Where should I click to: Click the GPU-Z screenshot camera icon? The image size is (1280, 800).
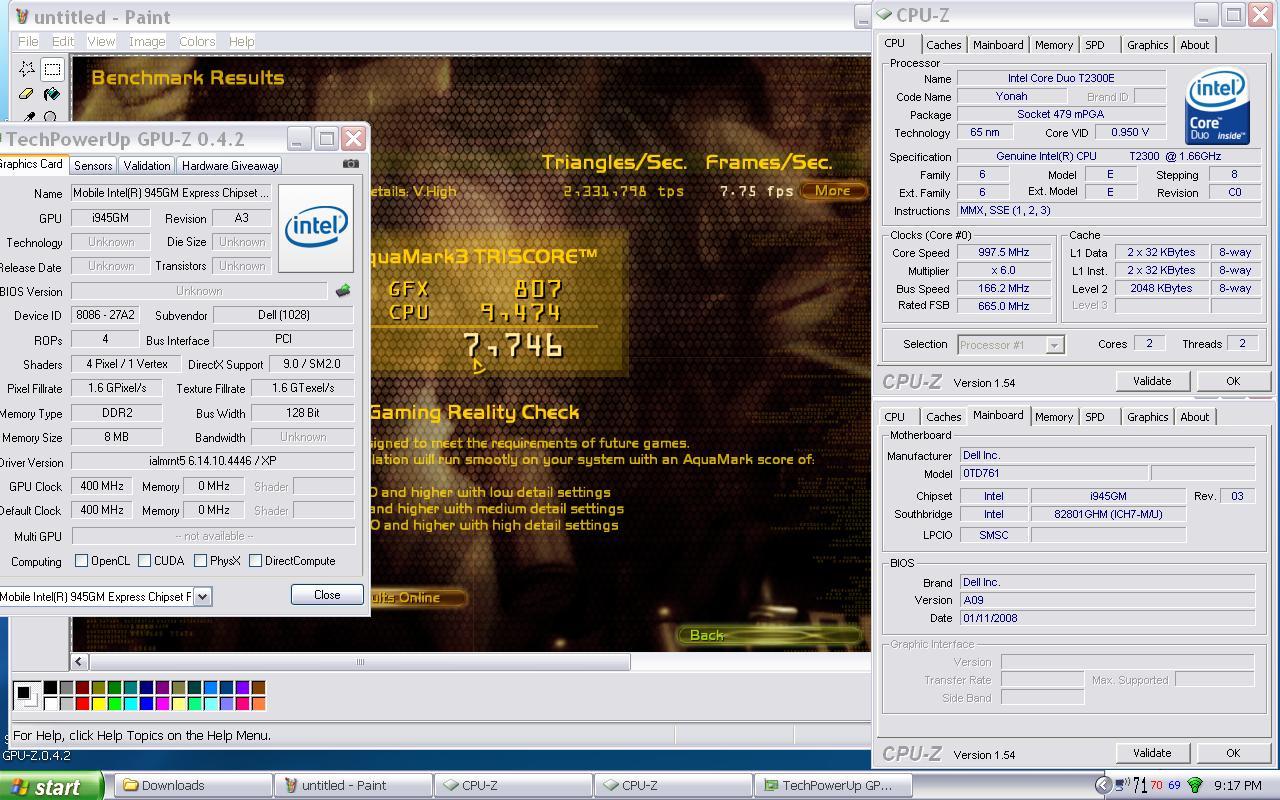click(x=350, y=163)
